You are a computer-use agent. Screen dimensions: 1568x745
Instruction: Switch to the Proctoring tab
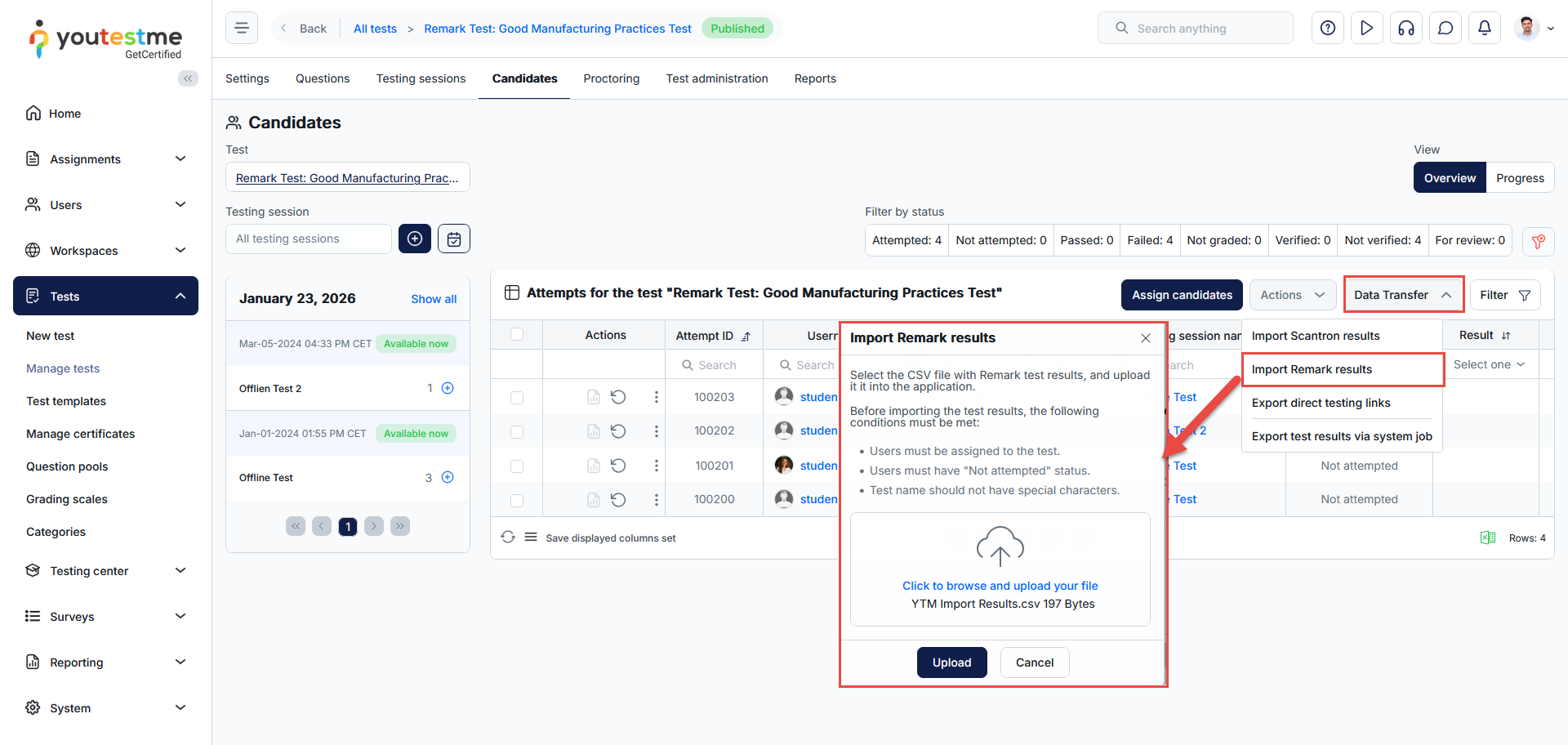pyautogui.click(x=611, y=78)
